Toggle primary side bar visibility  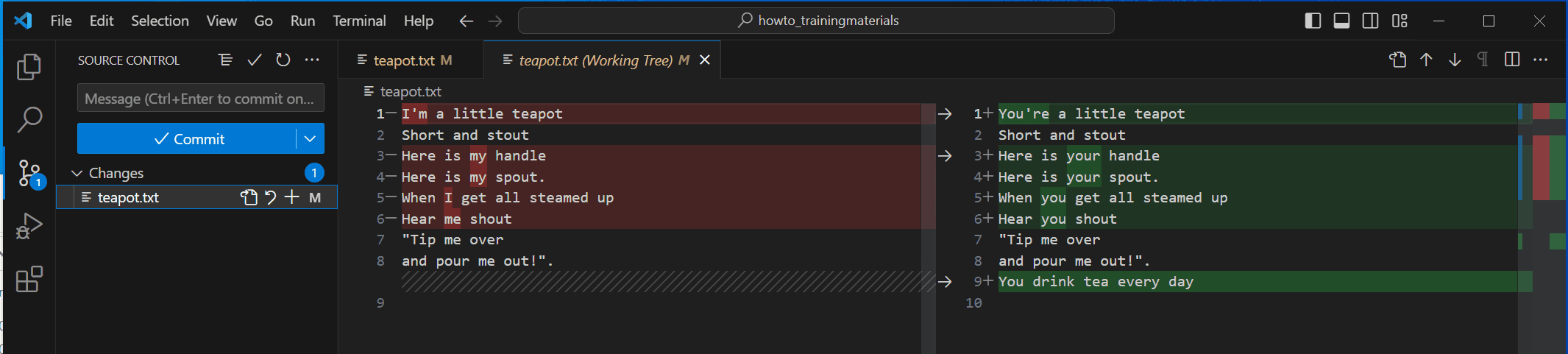click(1313, 21)
